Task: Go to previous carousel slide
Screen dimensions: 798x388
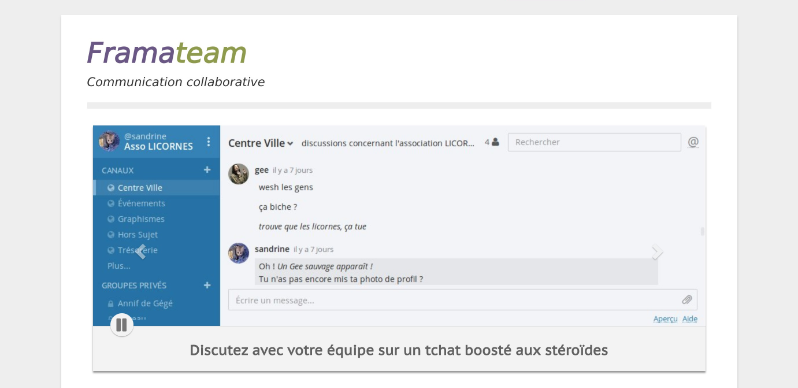Action: coord(140,251)
